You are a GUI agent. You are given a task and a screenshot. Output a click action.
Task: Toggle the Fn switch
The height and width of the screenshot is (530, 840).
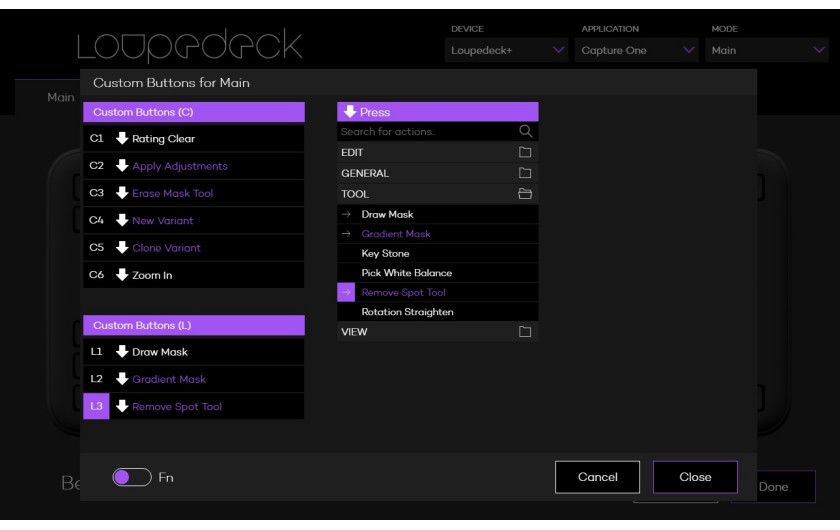[x=132, y=477]
